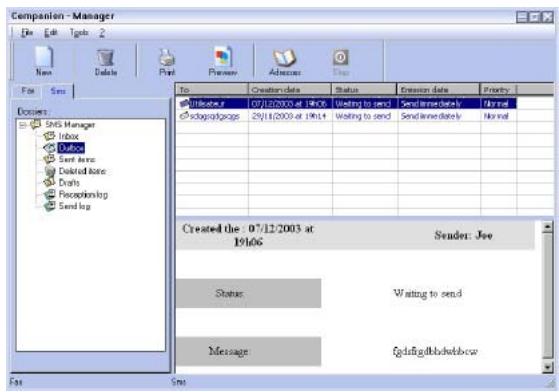Click the Reception log icon
Viewport: 559px width, 392px height.
50,194
